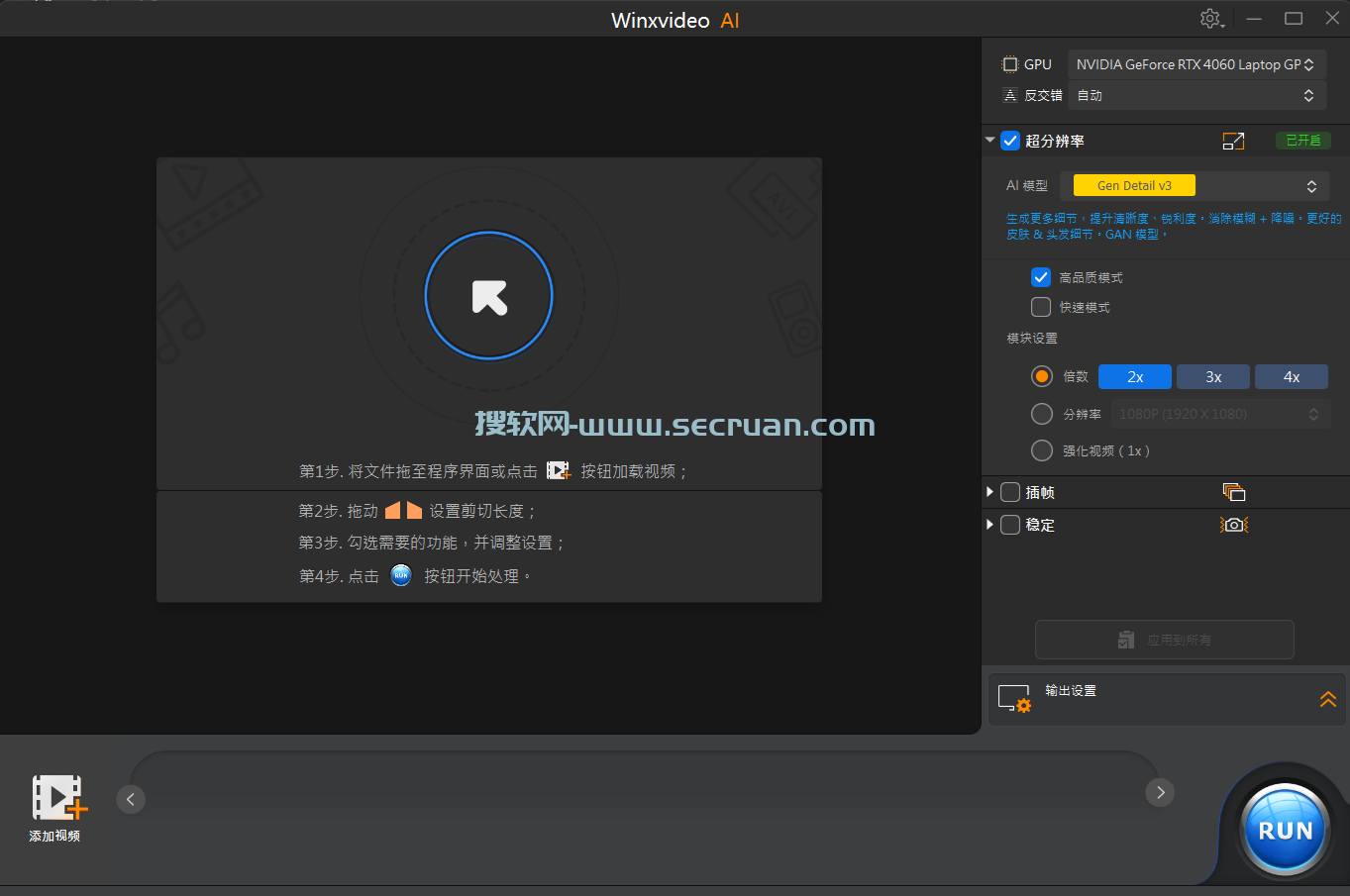Click the 应用到所有 apply to all button
The image size is (1350, 896).
(x=1165, y=640)
